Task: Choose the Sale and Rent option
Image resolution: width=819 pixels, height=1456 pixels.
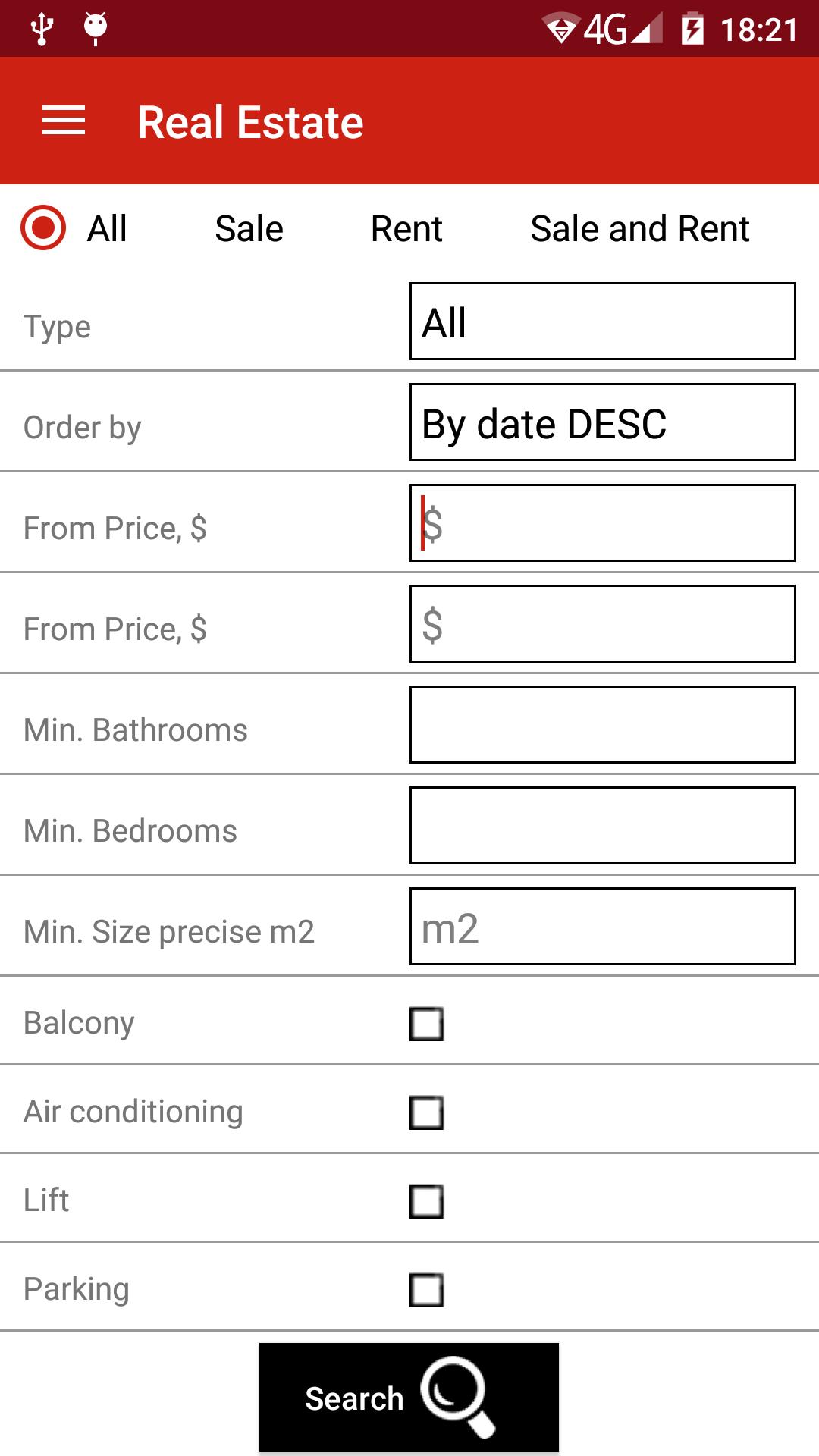Action: pyautogui.click(x=640, y=228)
